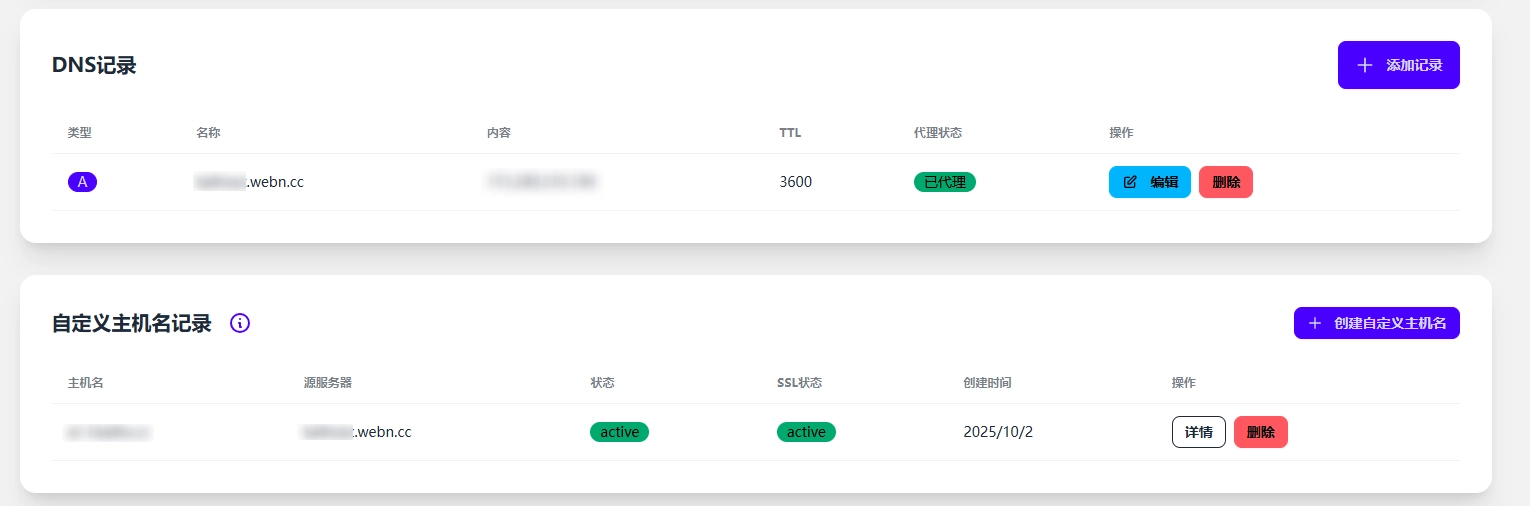Click the info icon beside 自定义主机名记录
The height and width of the screenshot is (506, 1530).
pos(240,323)
